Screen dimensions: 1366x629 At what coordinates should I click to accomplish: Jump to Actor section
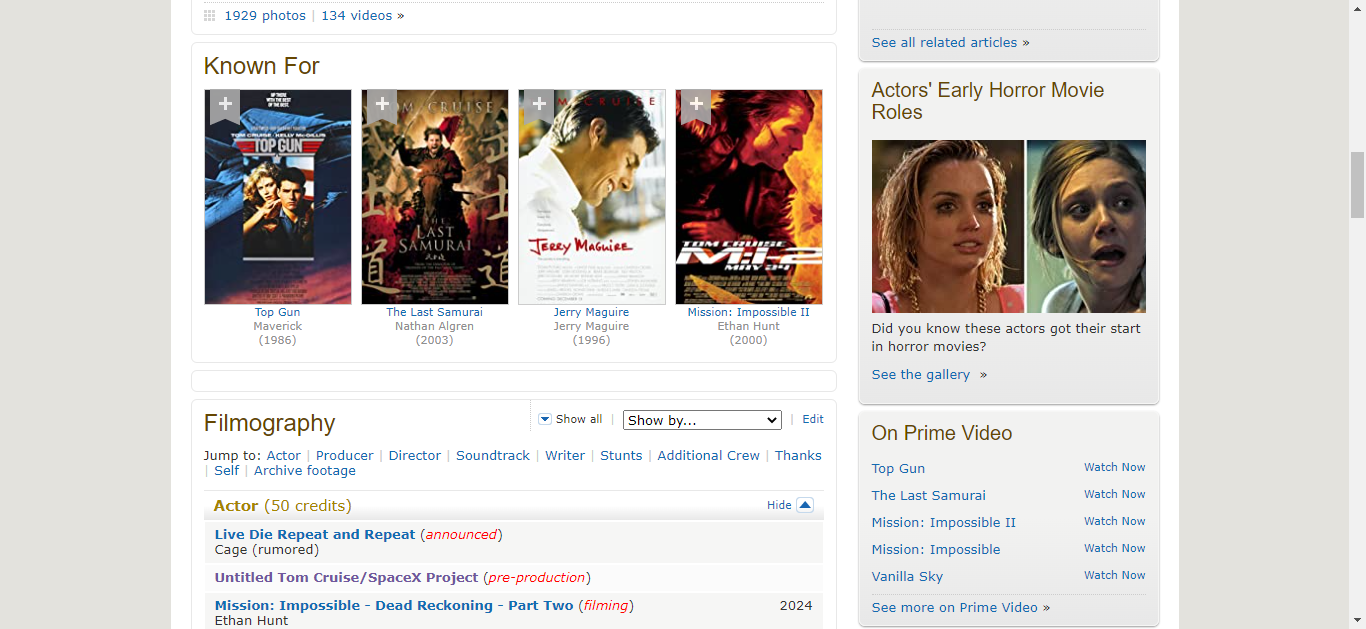point(283,456)
